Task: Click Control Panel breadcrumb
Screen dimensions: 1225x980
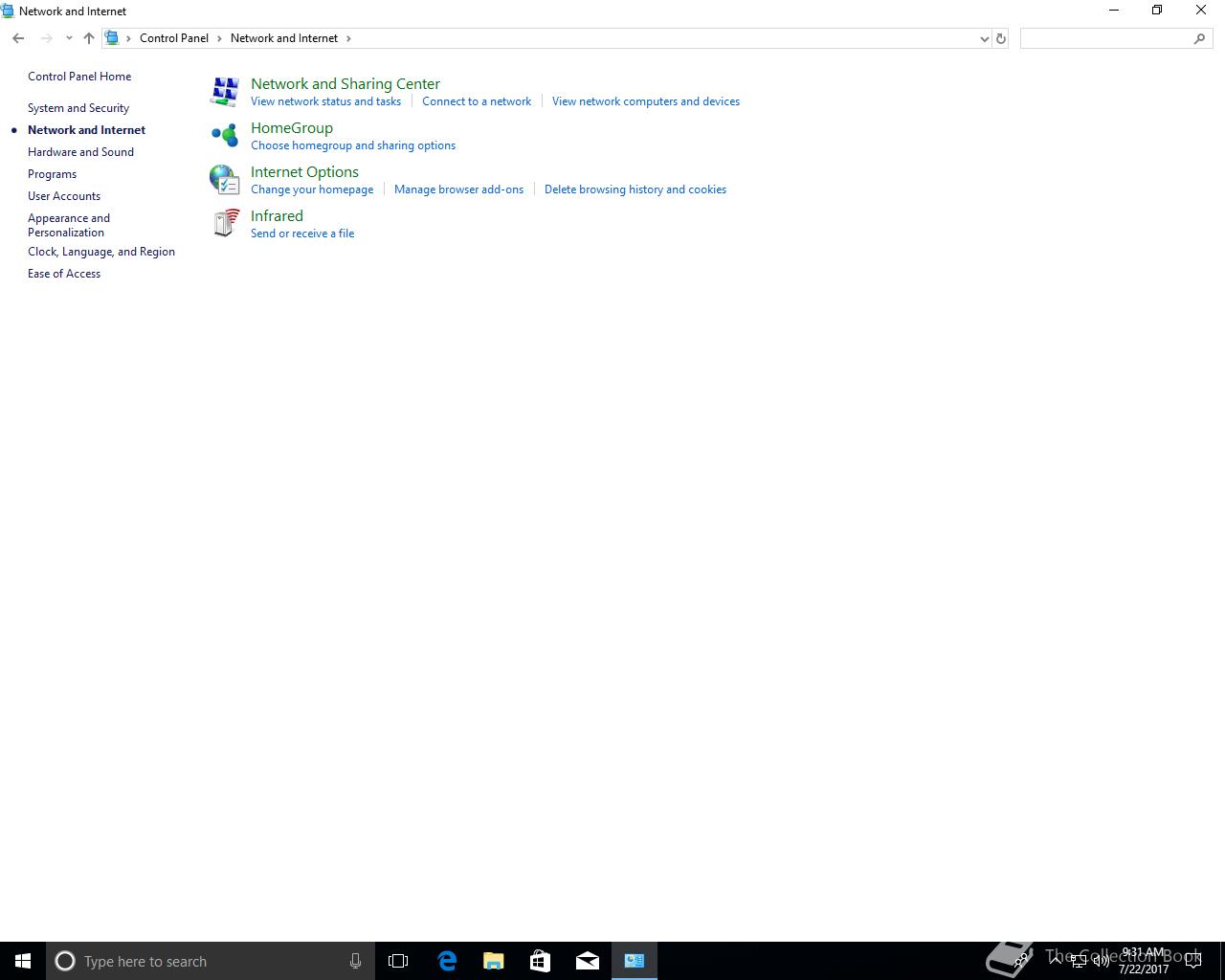Action: coord(174,38)
